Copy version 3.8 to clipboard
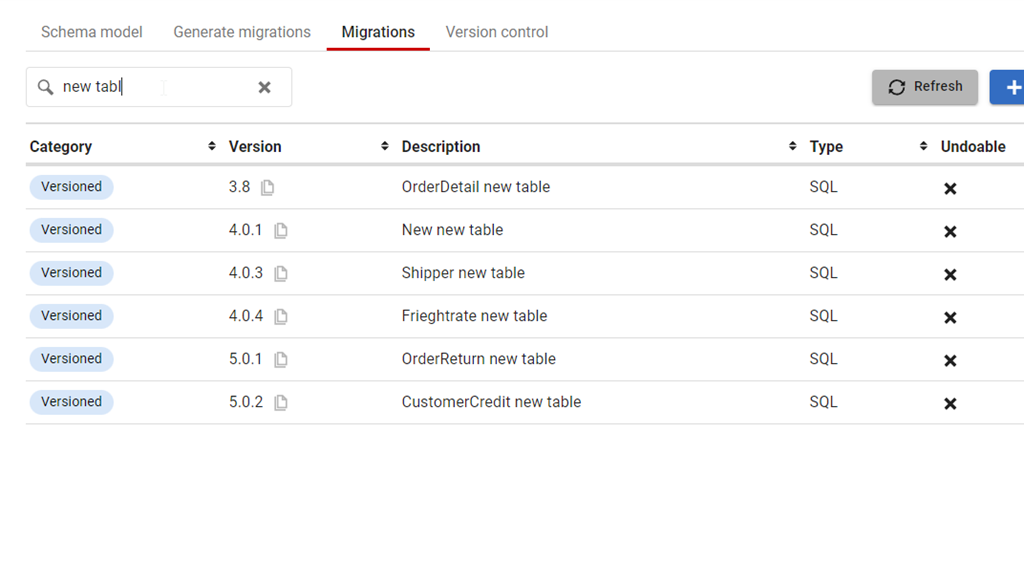 click(x=268, y=188)
